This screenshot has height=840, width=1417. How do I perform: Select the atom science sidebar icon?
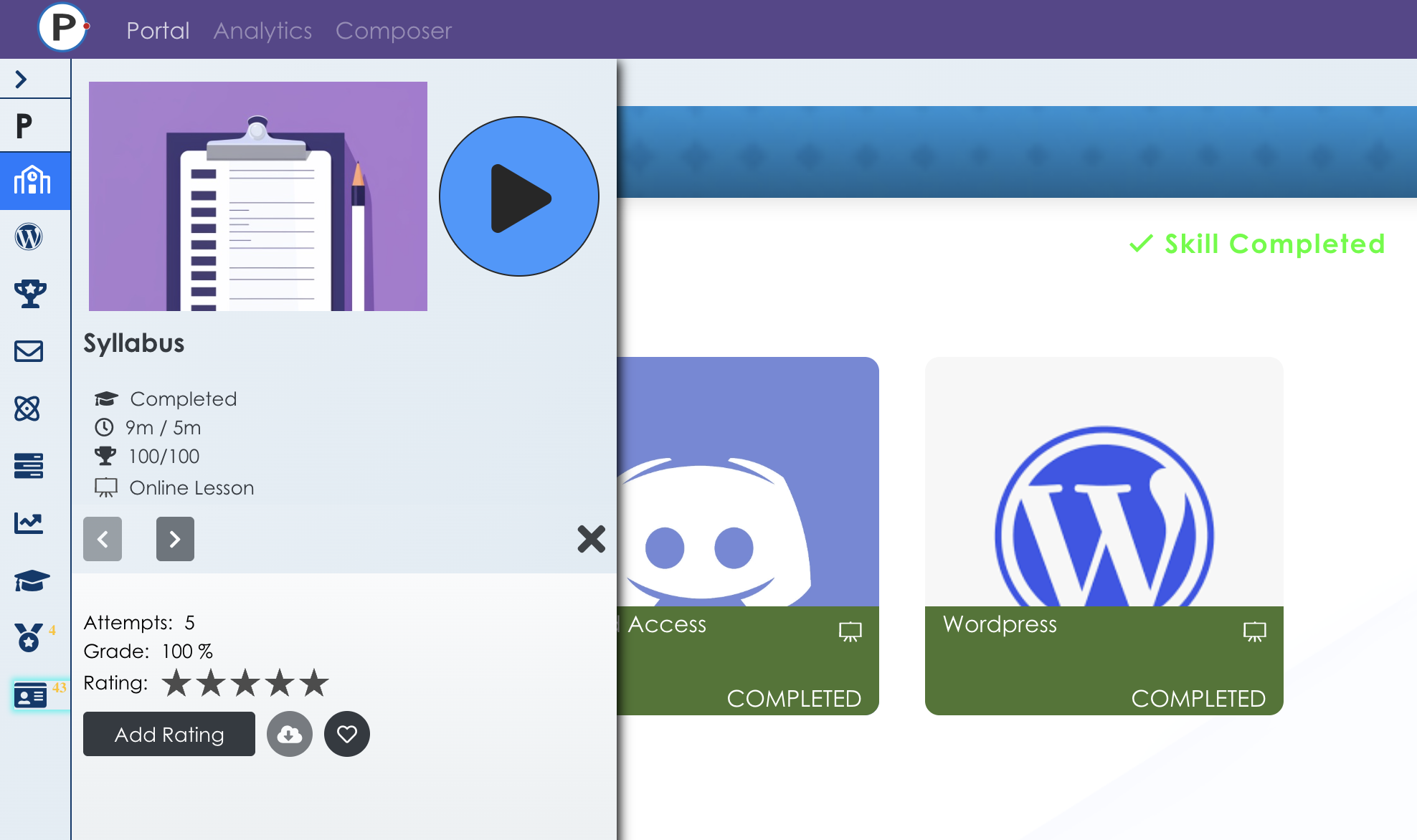28,409
